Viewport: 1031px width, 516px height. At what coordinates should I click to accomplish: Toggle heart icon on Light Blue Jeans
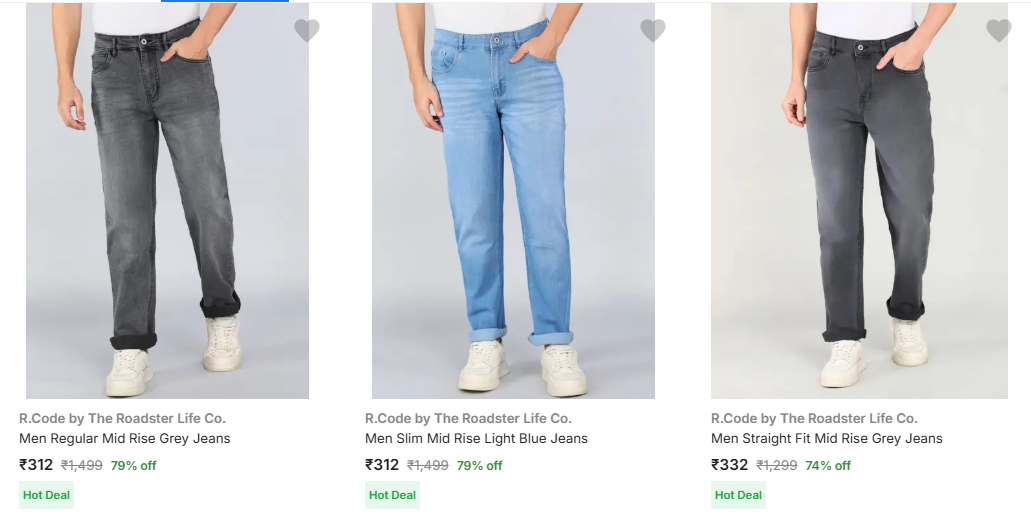pos(653,31)
